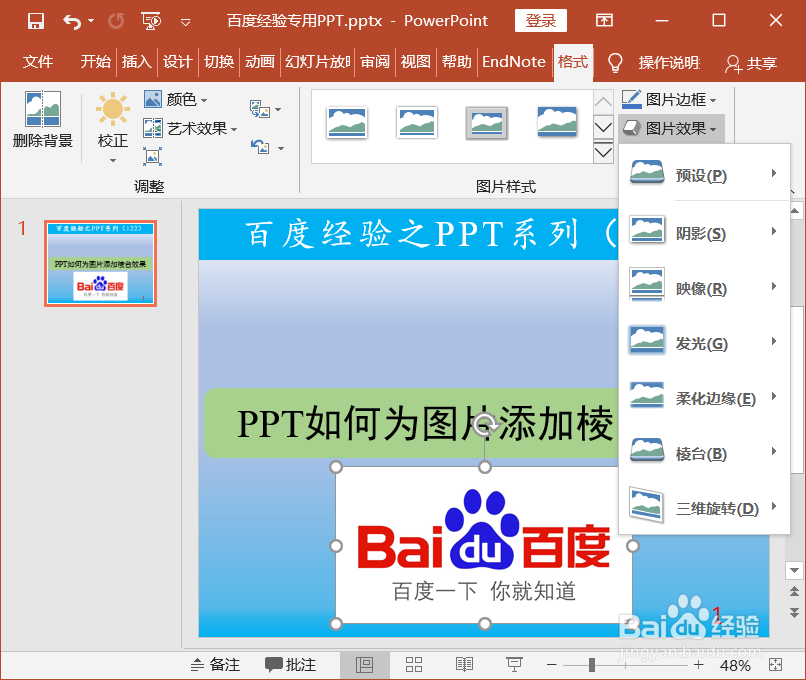
Task: Open the 发光(G) submenu
Action: point(704,342)
